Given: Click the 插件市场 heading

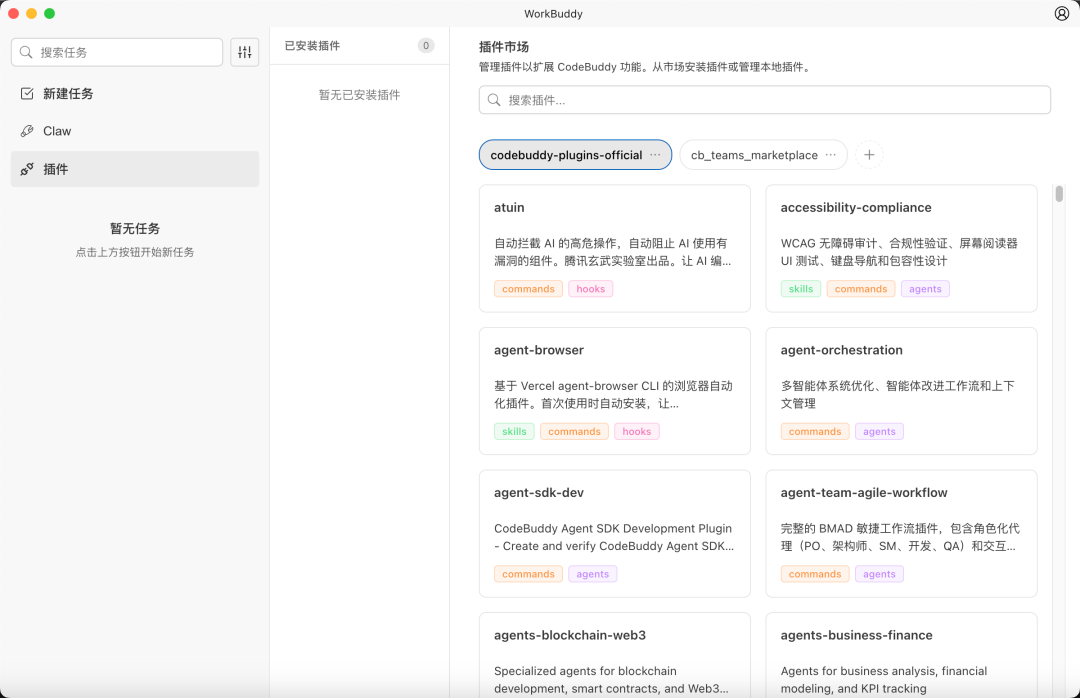Looking at the screenshot, I should point(503,47).
